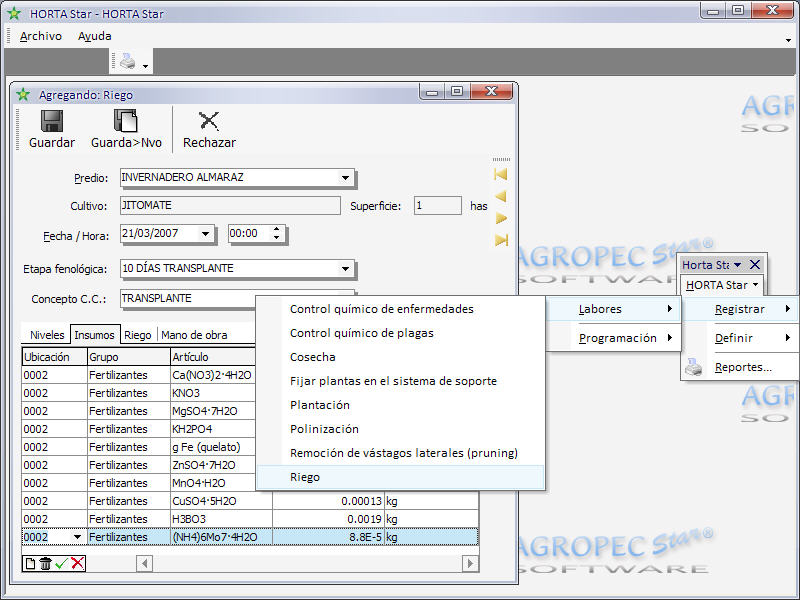Select Riego from the labores list
The image size is (800, 600).
(x=401, y=477)
